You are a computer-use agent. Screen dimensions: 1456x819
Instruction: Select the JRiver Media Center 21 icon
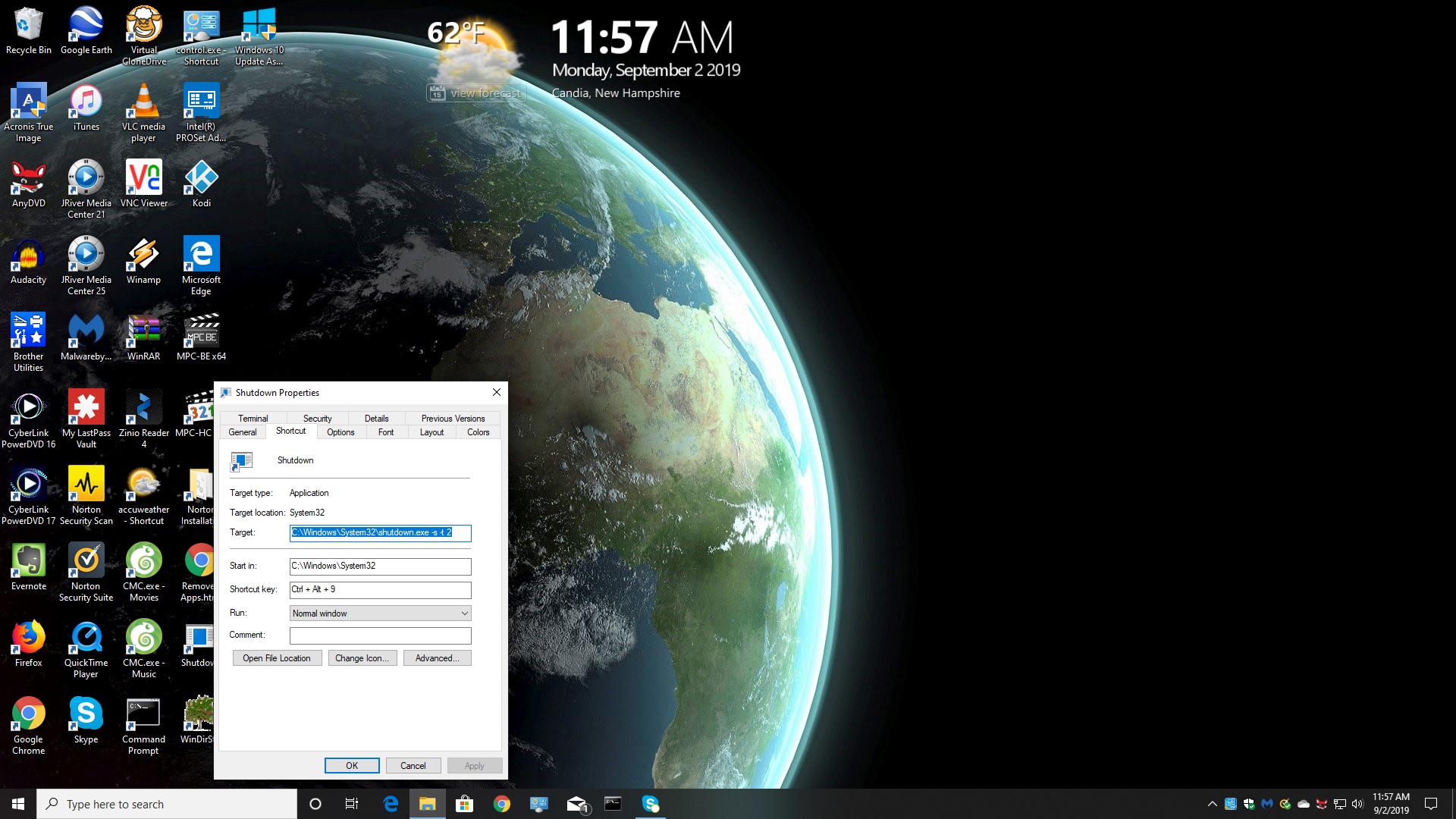click(x=86, y=189)
